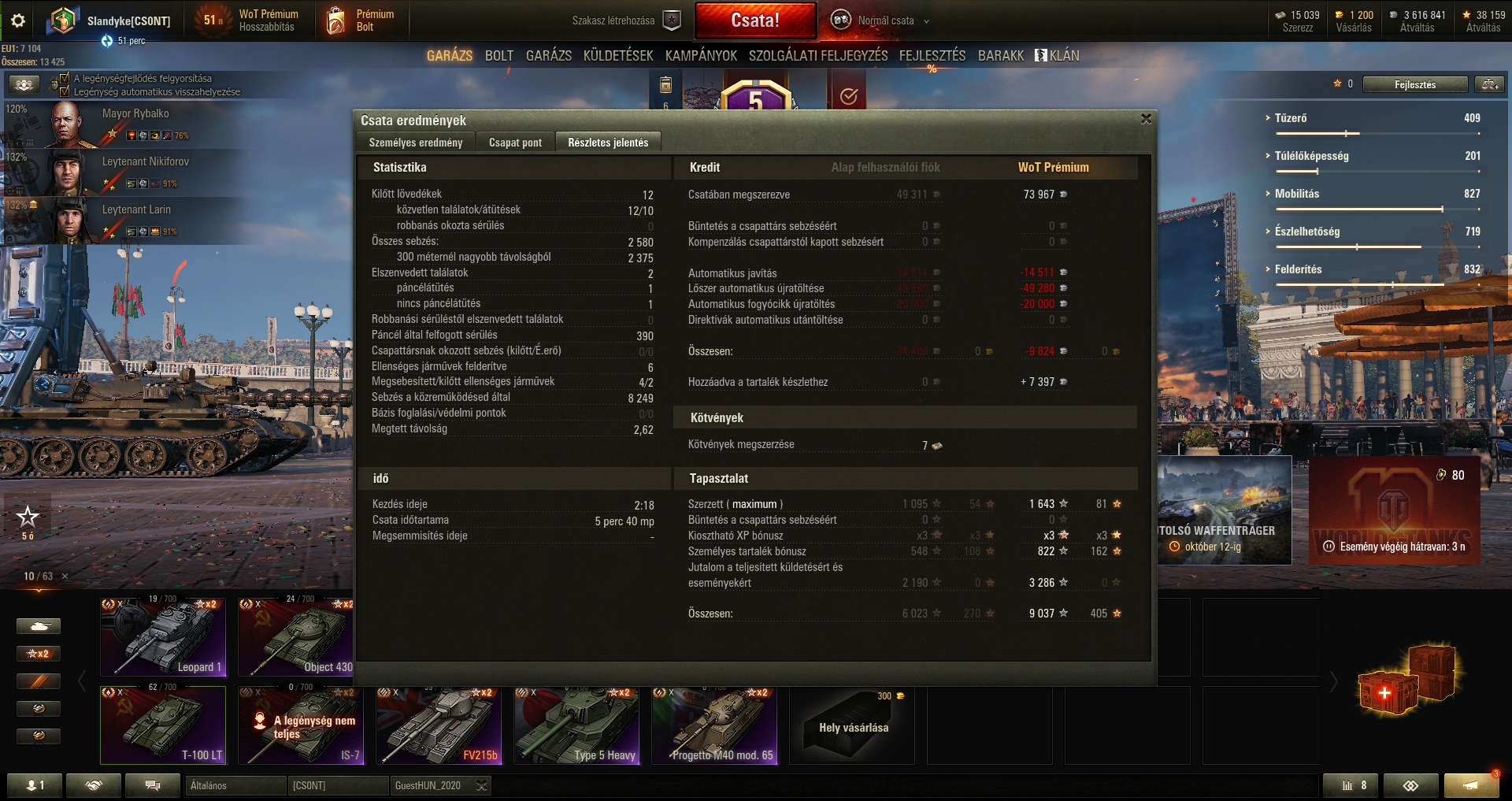Go to previous tanks with carousel left arrow

tap(82, 681)
